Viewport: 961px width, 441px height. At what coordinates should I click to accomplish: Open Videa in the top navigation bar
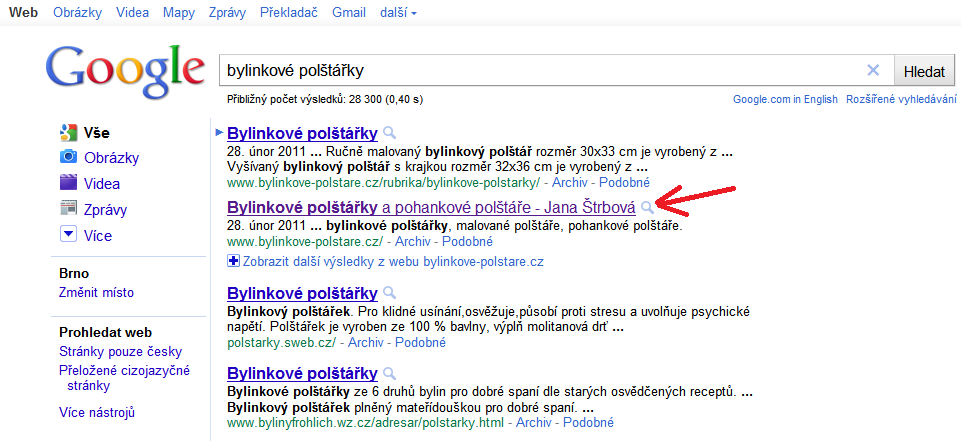(132, 12)
